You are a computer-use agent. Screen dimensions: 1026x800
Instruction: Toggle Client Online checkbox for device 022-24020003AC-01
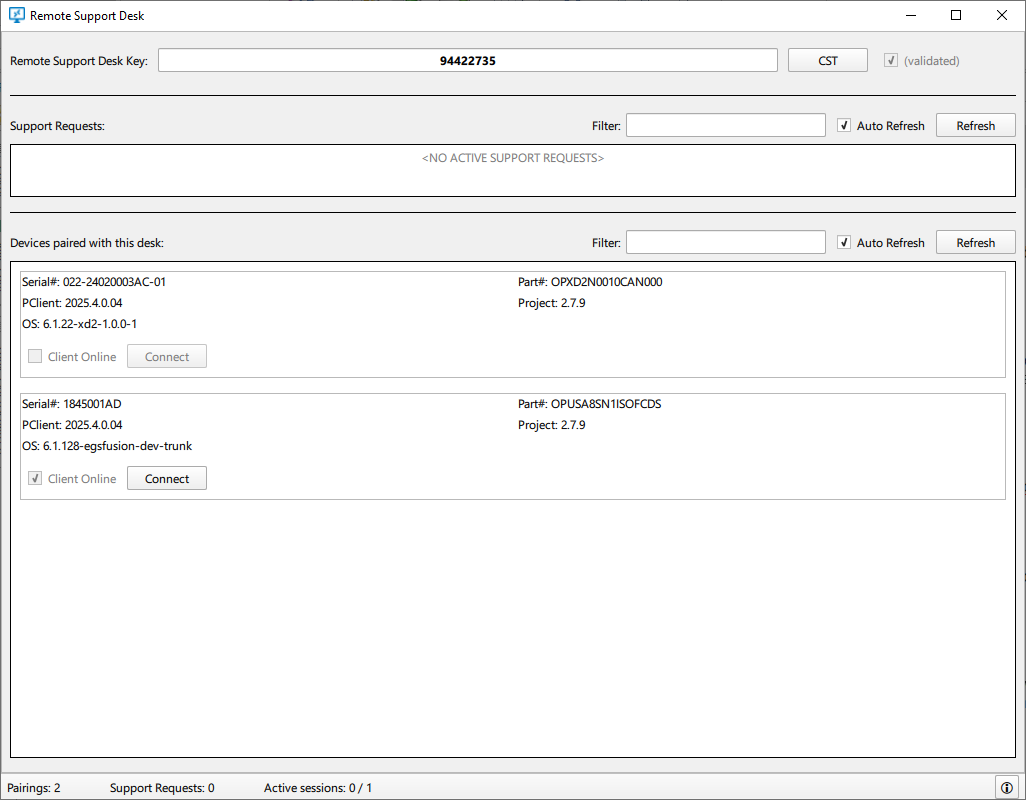coord(35,357)
